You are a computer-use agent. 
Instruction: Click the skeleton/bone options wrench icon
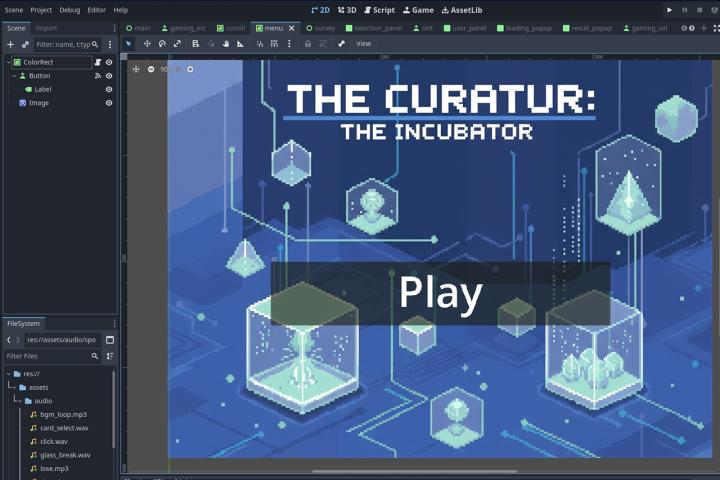(x=341, y=44)
